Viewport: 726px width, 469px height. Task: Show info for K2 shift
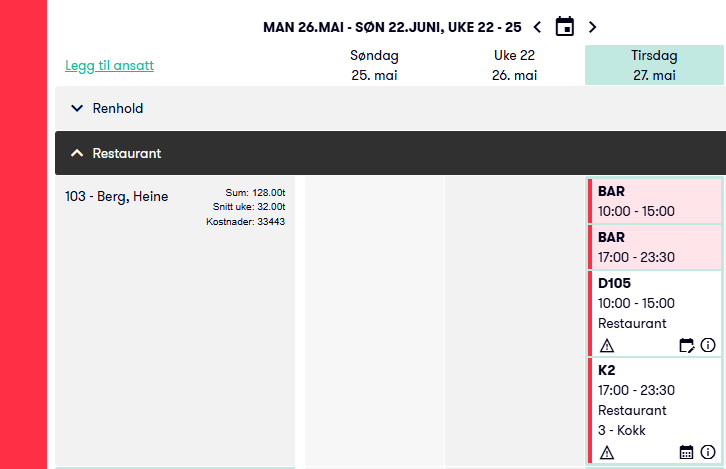pos(708,452)
